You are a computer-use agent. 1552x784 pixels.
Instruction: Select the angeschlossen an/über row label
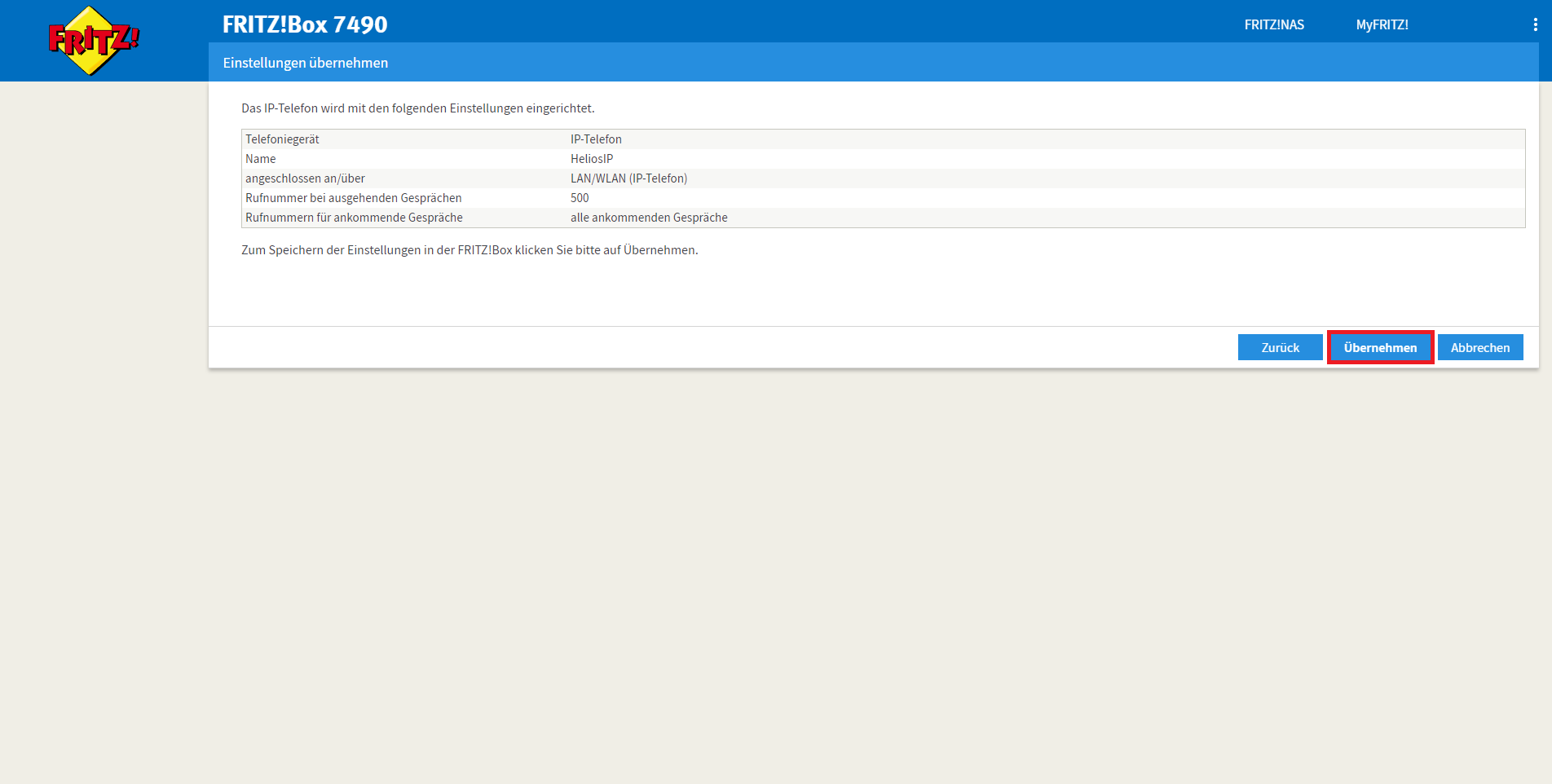[x=305, y=178]
